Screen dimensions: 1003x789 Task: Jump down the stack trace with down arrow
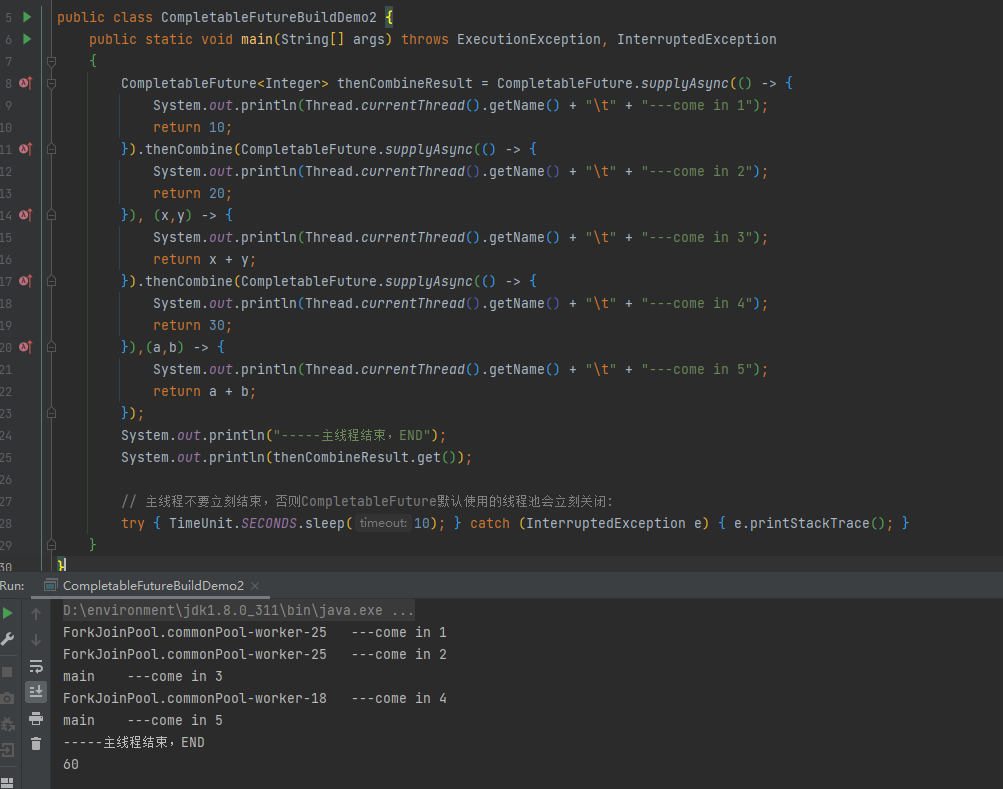pyautogui.click(x=36, y=638)
